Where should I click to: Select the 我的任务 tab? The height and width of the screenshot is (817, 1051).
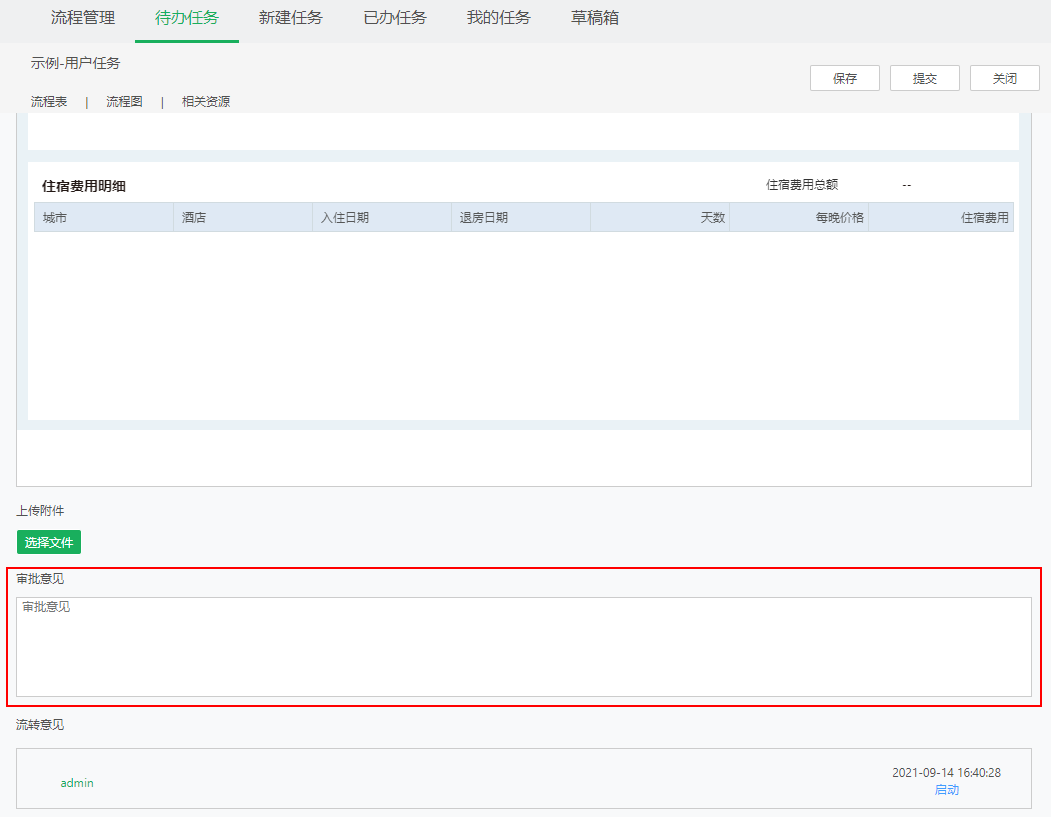point(499,18)
